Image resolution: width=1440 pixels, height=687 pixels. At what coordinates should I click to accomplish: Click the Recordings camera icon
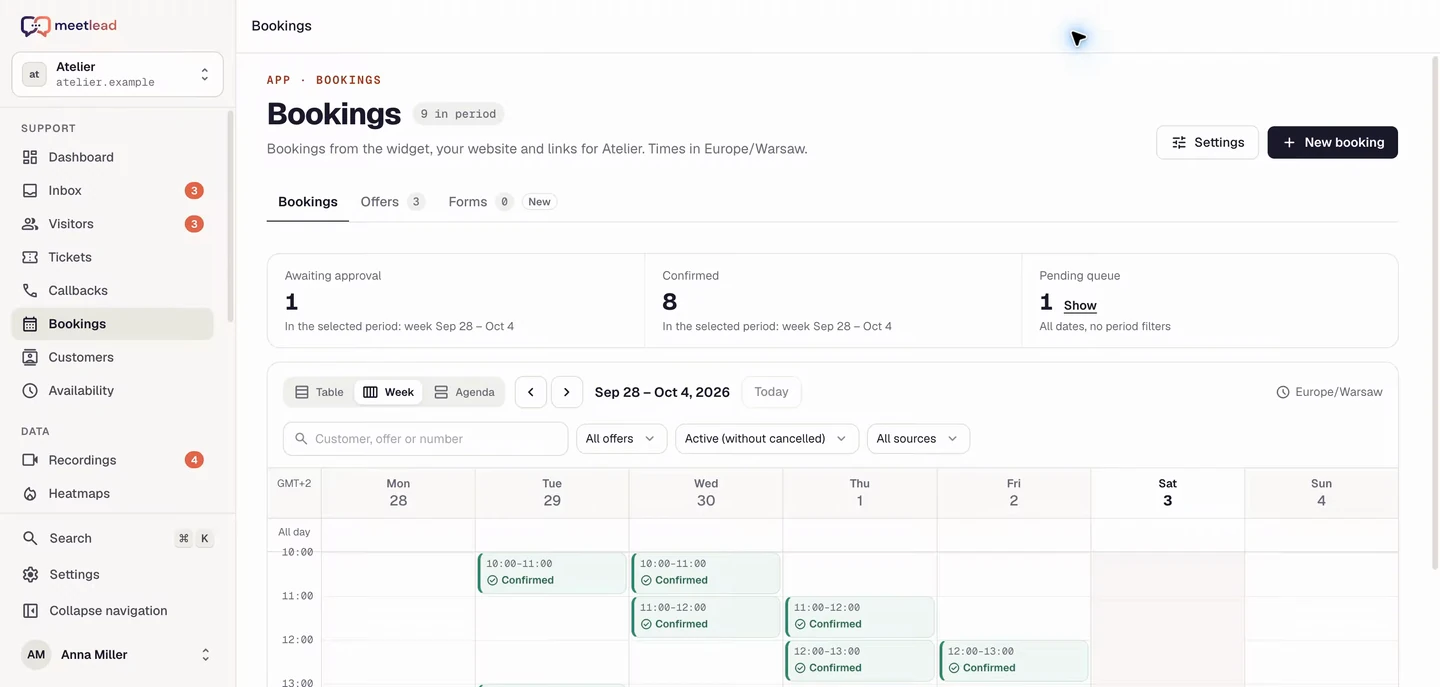(30, 460)
